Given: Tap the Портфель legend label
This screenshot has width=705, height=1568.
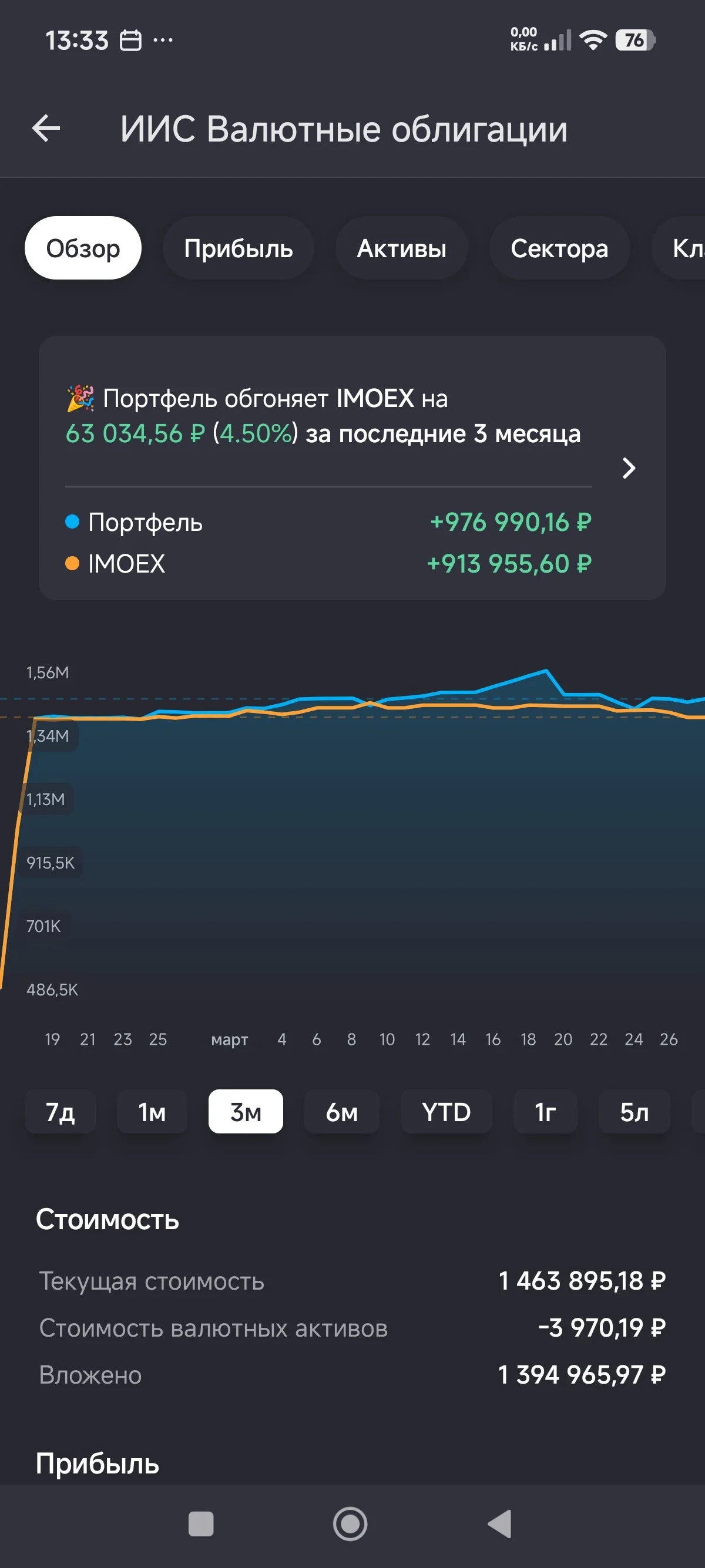Looking at the screenshot, I should [146, 522].
